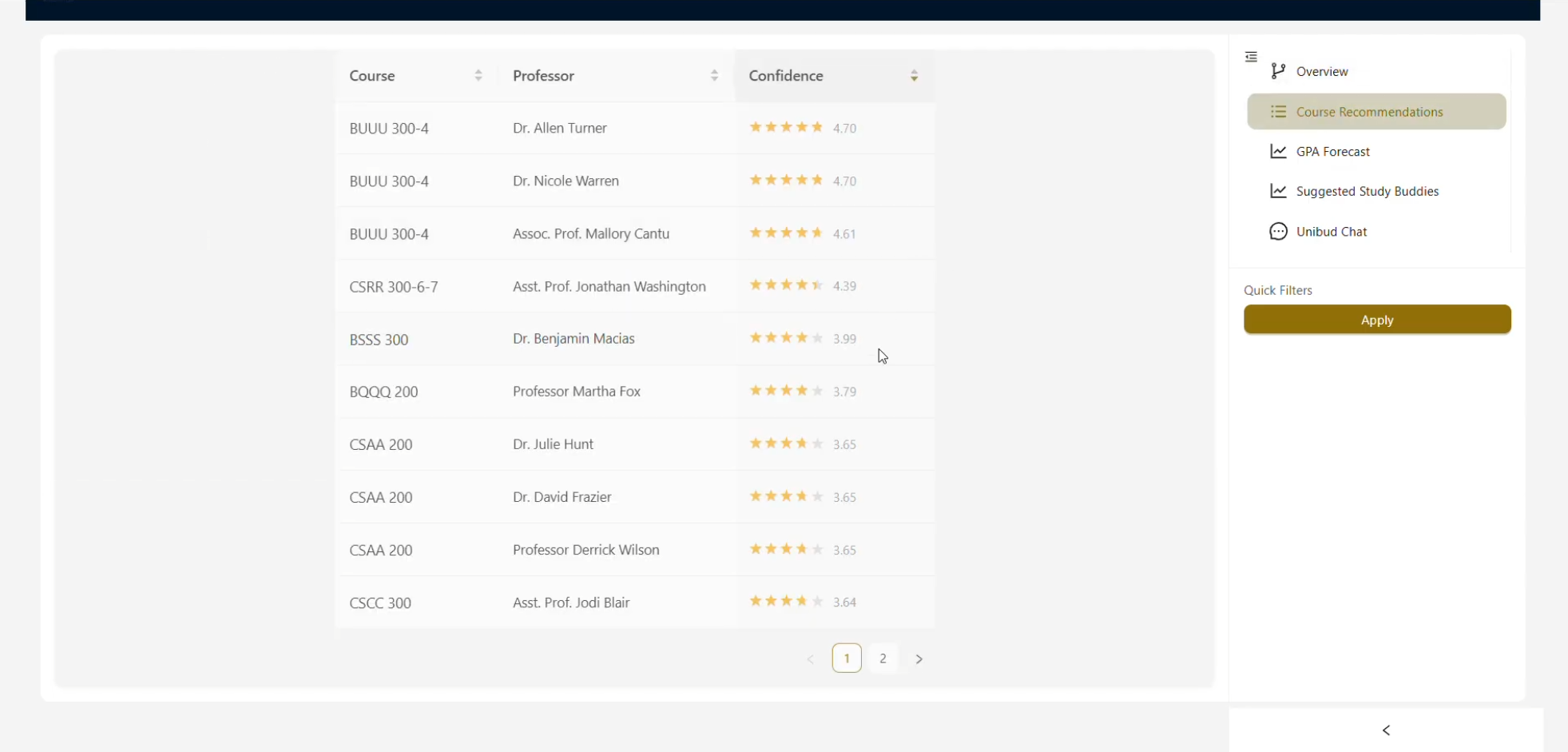The height and width of the screenshot is (752, 1568).
Task: Click the 4.61 confidence value
Action: tap(845, 234)
